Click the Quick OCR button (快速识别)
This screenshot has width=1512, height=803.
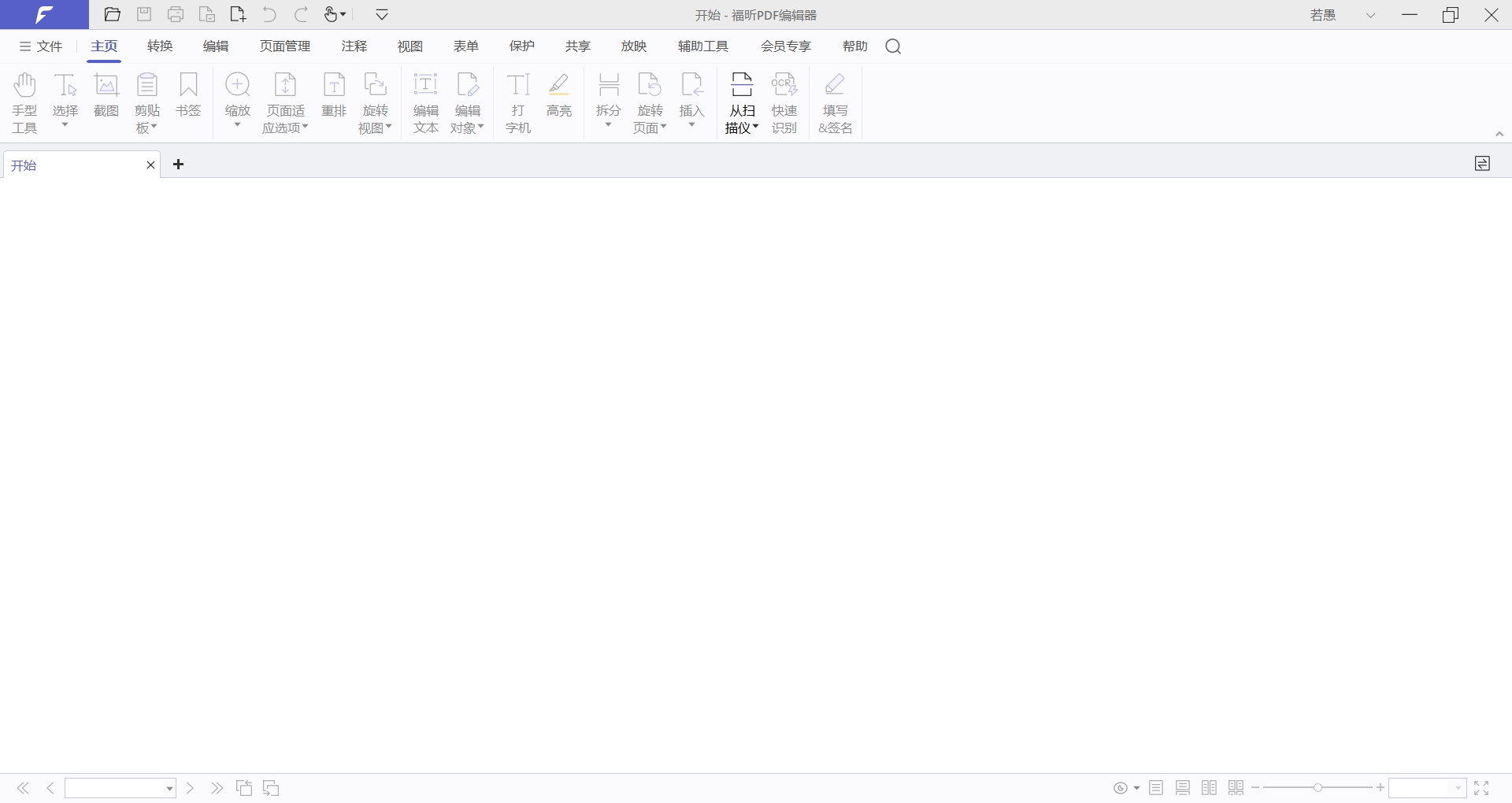pos(784,103)
